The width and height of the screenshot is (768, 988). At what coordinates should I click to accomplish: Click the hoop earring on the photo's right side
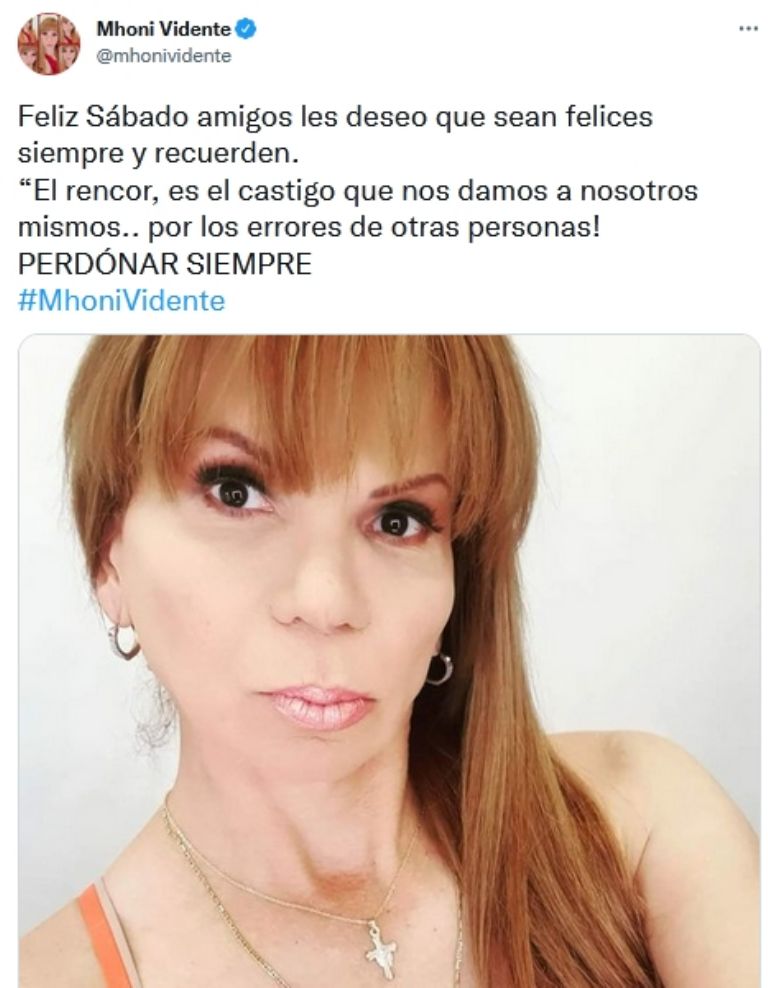[439, 669]
